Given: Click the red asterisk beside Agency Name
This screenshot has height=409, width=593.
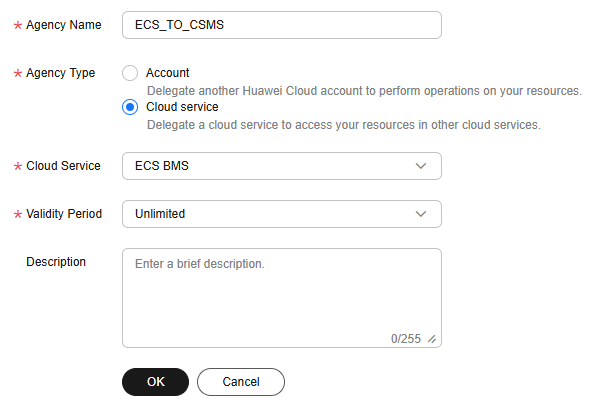Looking at the screenshot, I should coord(18,25).
